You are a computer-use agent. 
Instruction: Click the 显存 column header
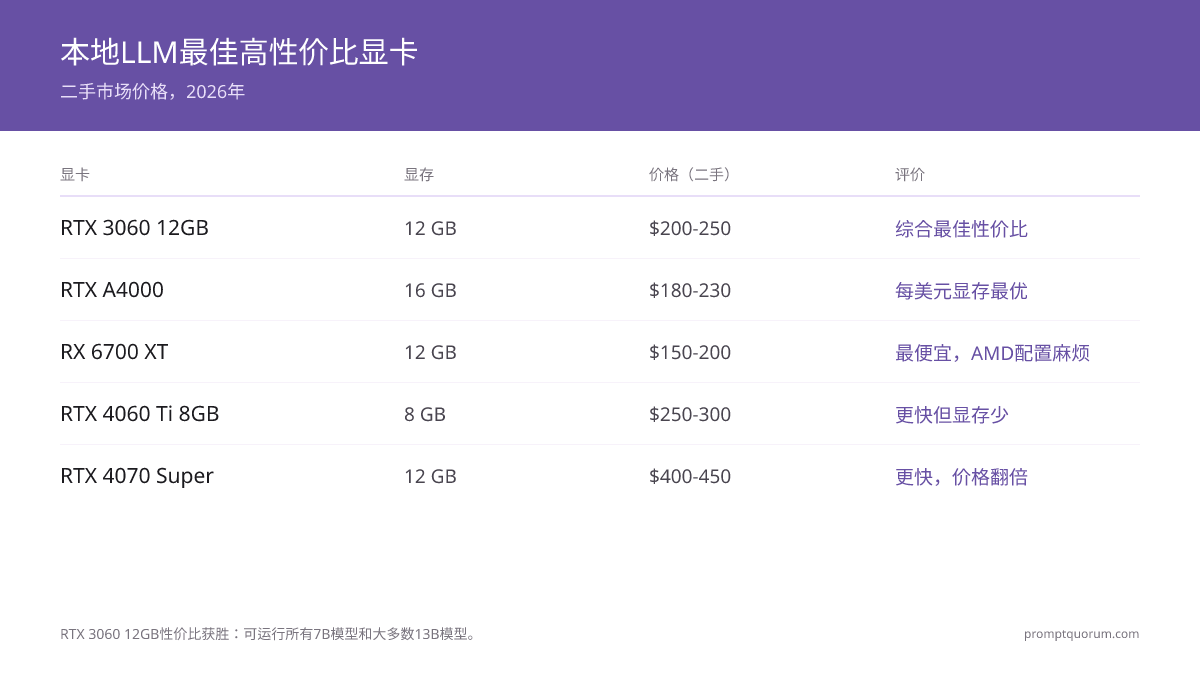click(x=419, y=174)
